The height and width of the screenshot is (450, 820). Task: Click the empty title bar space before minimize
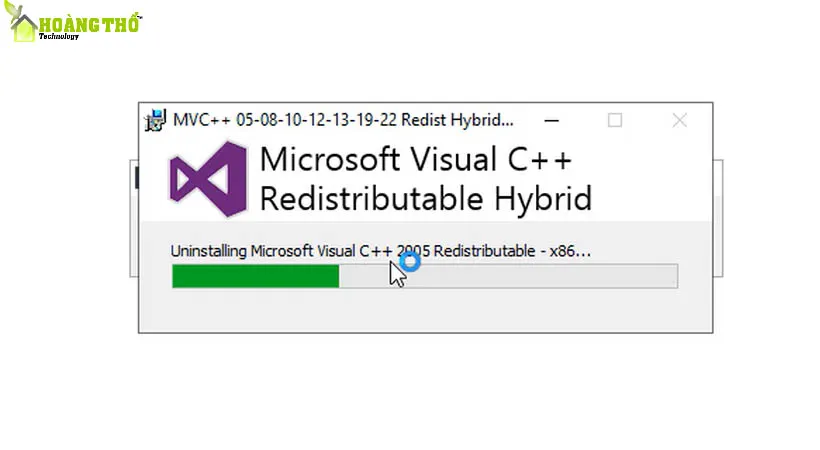[528, 120]
